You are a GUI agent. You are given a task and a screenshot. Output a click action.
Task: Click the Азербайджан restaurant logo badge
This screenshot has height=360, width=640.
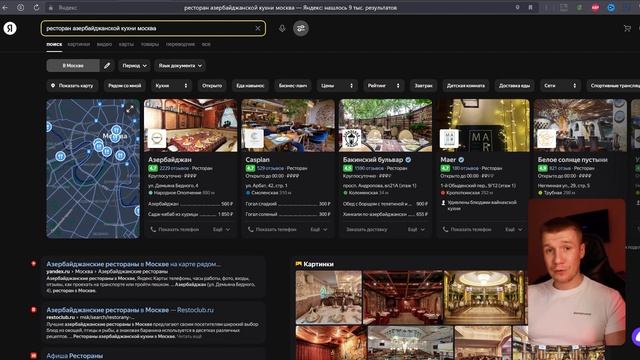coord(157,139)
